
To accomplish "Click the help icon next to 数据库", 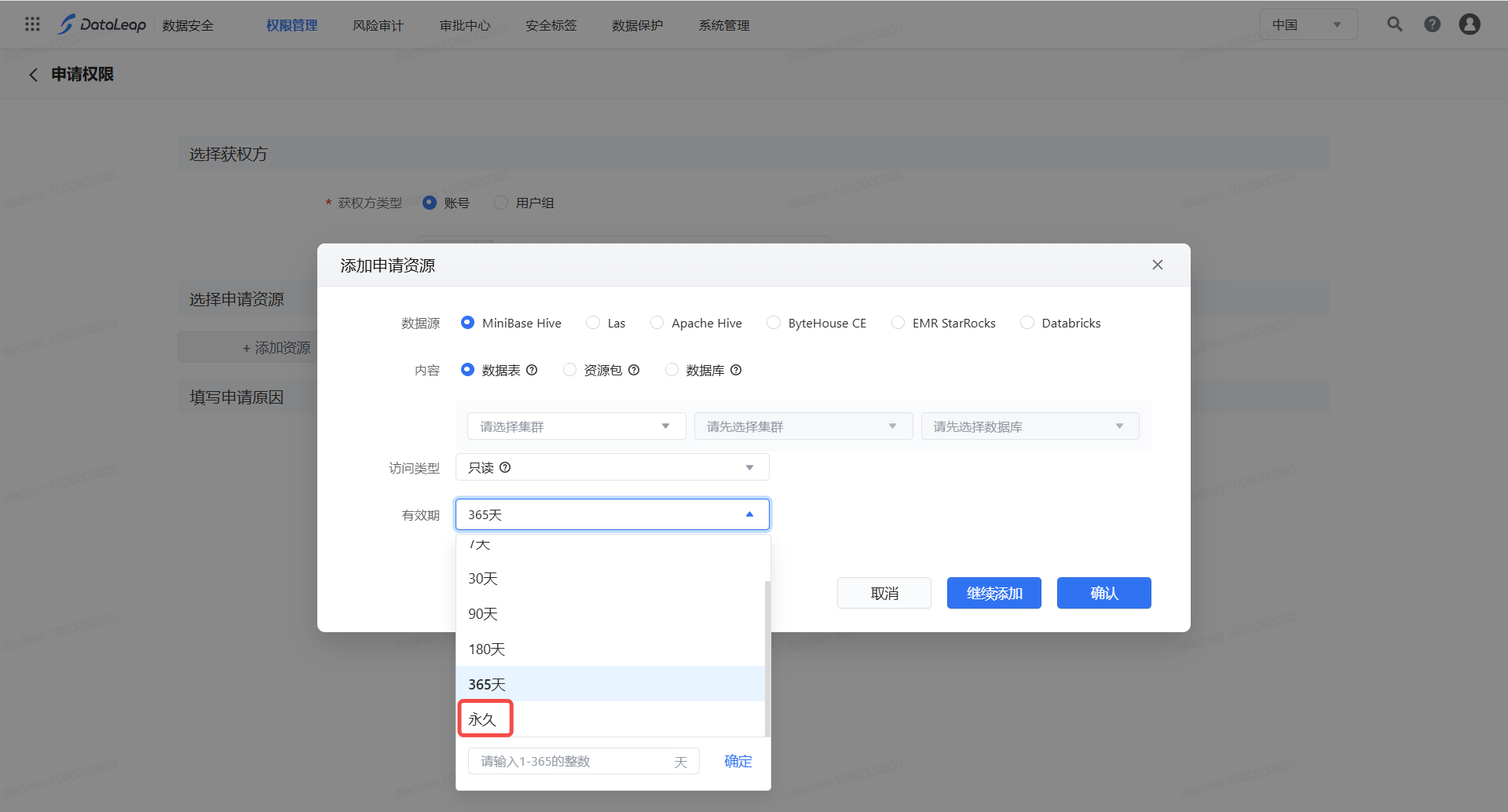I will [x=736, y=370].
